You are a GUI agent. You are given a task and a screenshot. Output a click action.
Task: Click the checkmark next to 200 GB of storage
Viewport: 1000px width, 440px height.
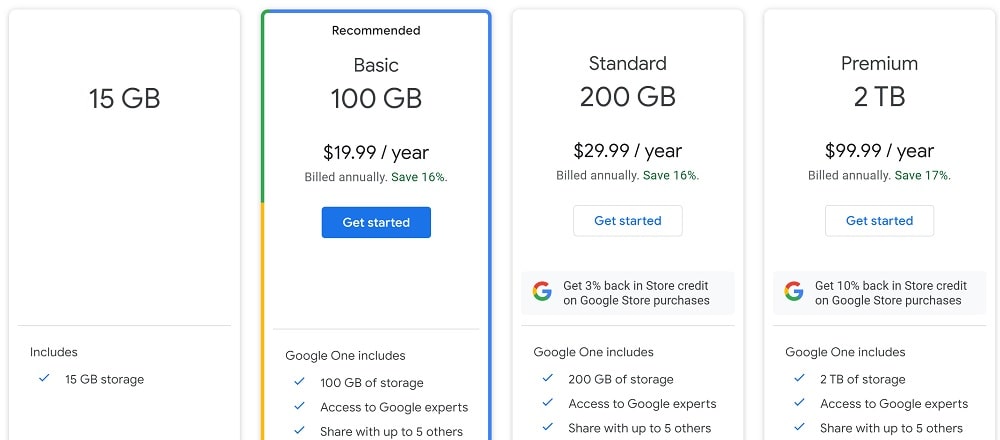[547, 379]
